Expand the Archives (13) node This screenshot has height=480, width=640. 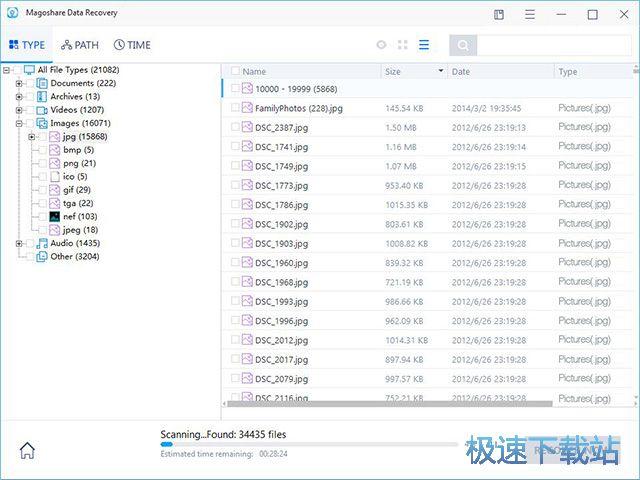point(19,97)
